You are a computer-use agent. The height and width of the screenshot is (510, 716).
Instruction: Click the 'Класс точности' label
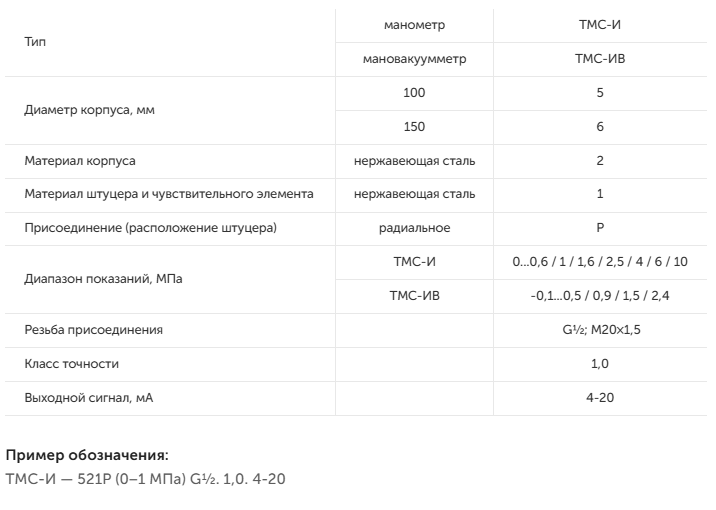72,364
